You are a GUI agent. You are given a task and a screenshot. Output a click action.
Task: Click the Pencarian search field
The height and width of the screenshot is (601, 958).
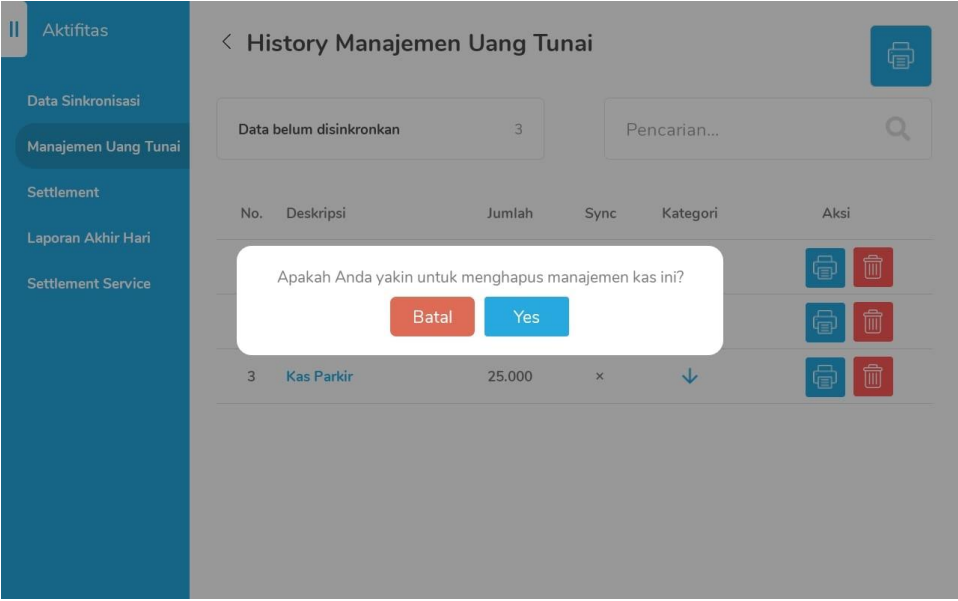pos(740,130)
